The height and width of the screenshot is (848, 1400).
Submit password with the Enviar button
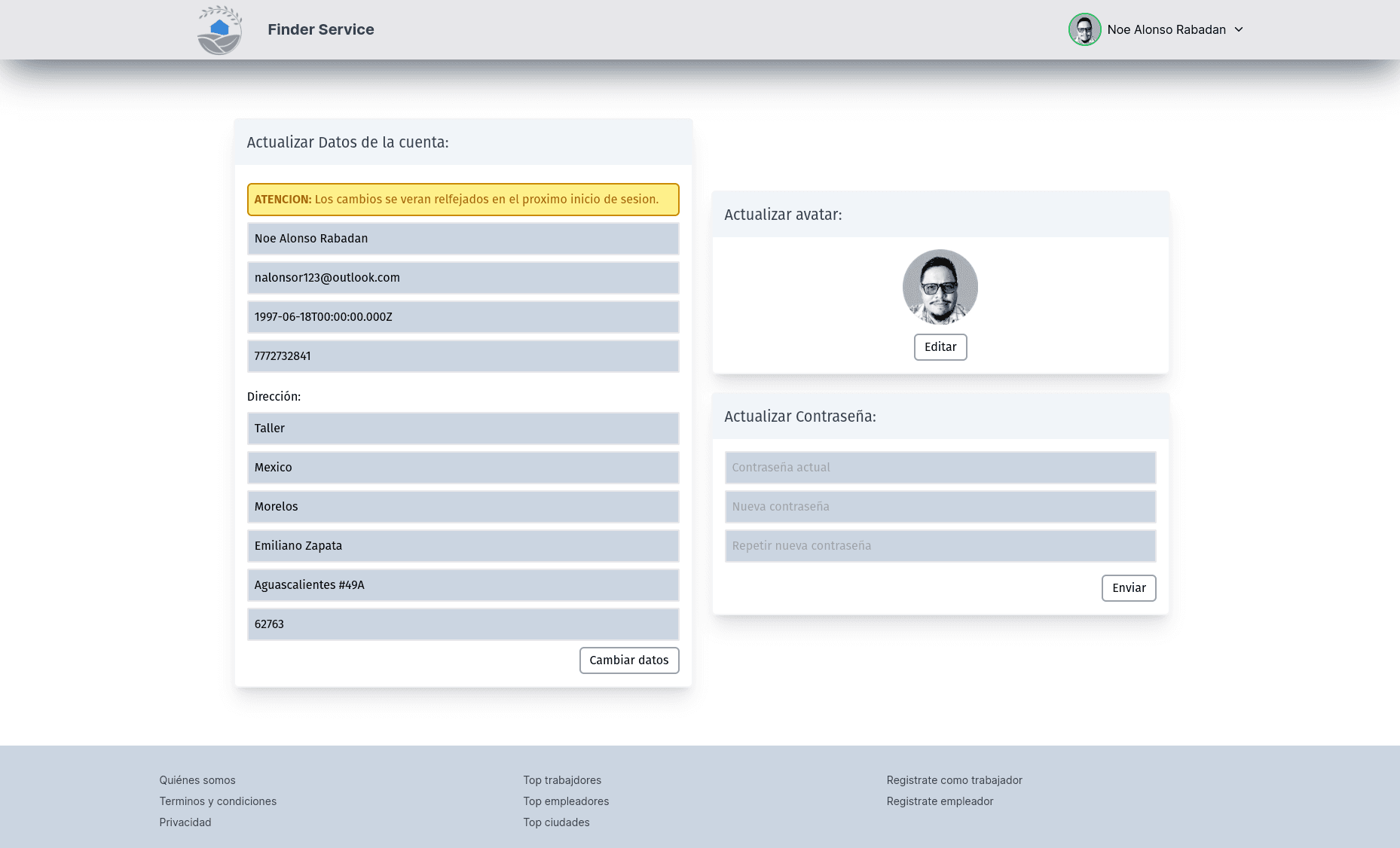click(1128, 588)
